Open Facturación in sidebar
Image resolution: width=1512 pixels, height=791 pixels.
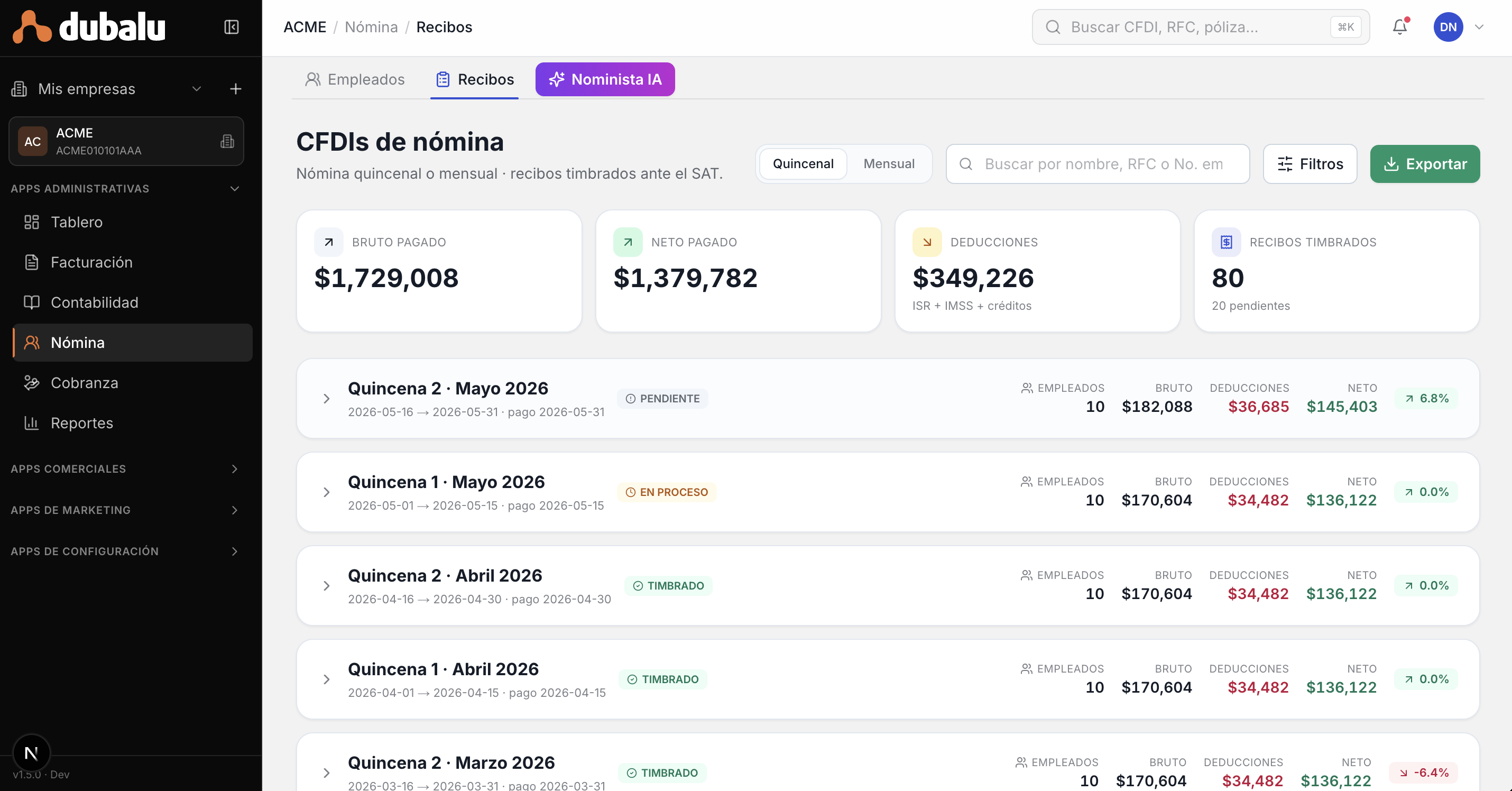(x=133, y=262)
